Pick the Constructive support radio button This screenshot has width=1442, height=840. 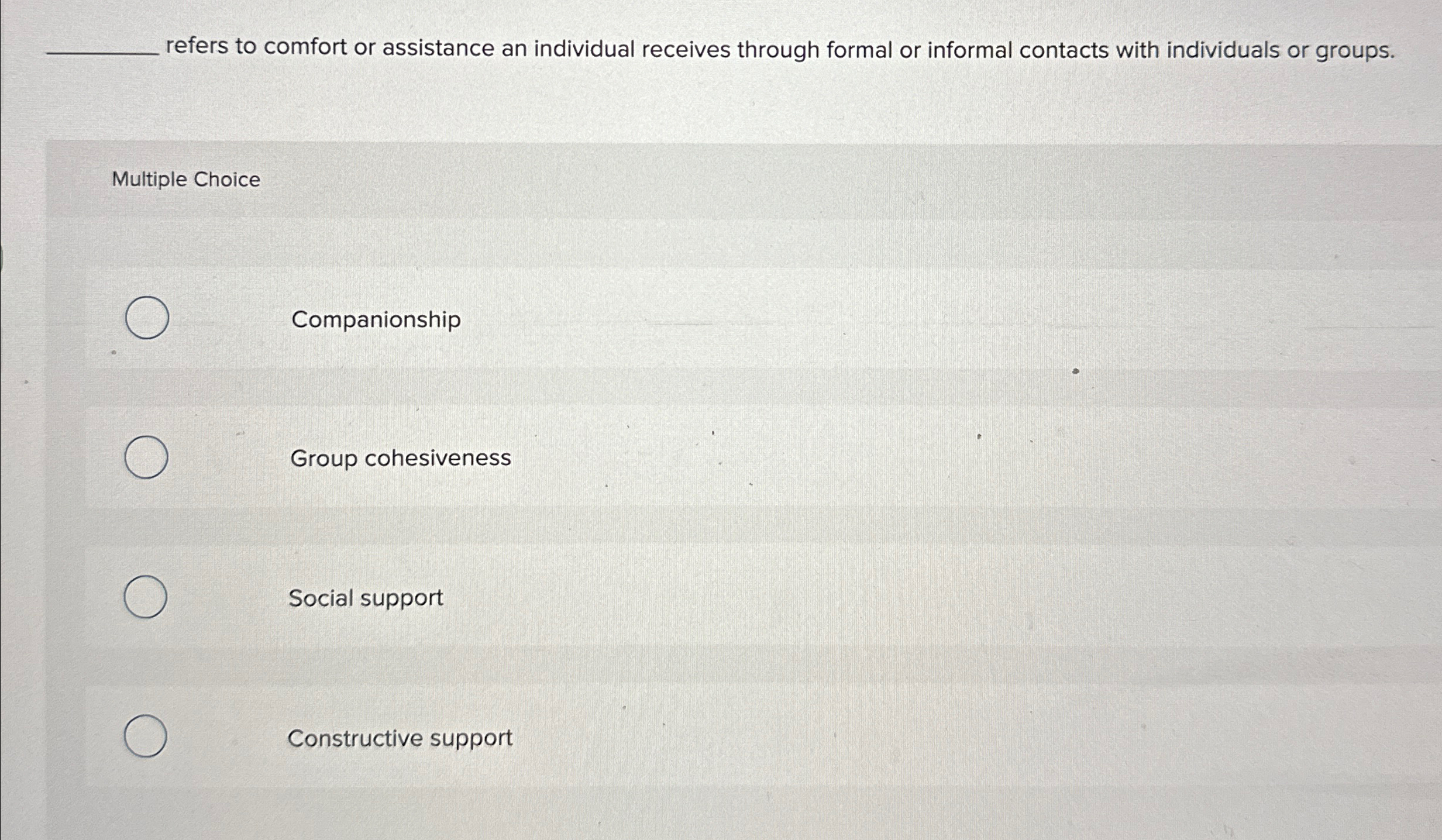pyautogui.click(x=145, y=736)
